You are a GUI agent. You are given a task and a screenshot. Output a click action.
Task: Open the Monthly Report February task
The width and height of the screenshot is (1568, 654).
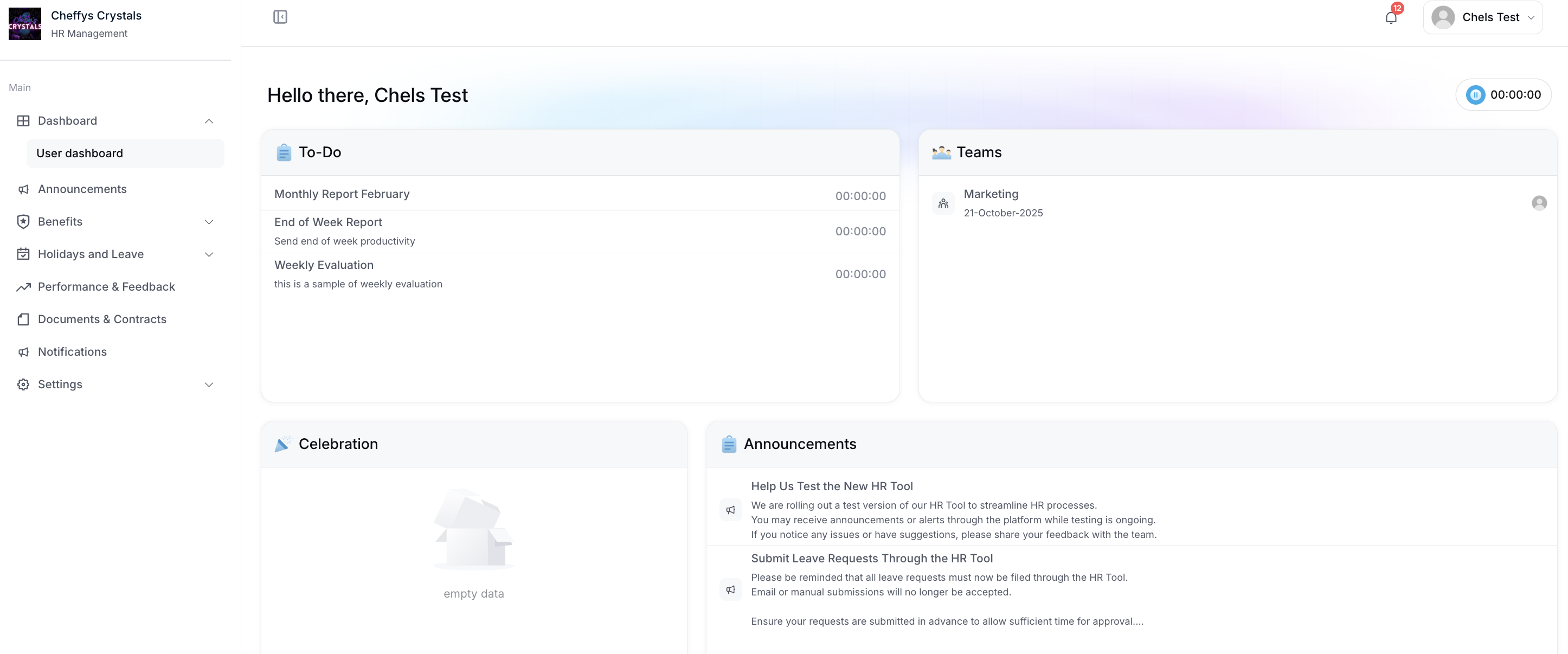342,194
